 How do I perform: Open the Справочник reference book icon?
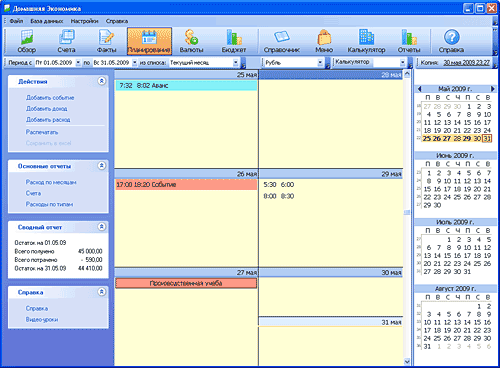tap(282, 41)
